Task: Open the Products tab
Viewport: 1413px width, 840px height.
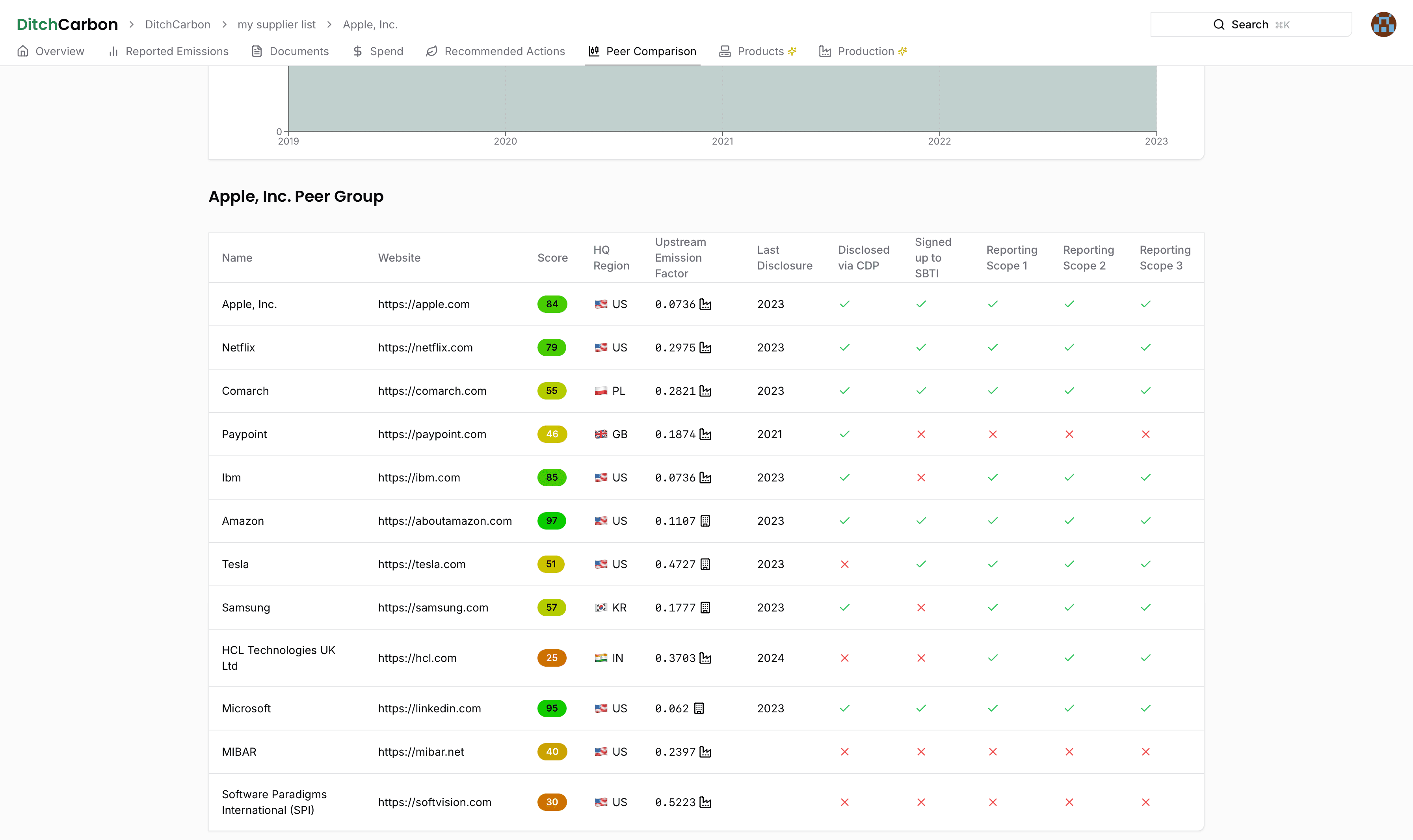Action: click(x=757, y=52)
